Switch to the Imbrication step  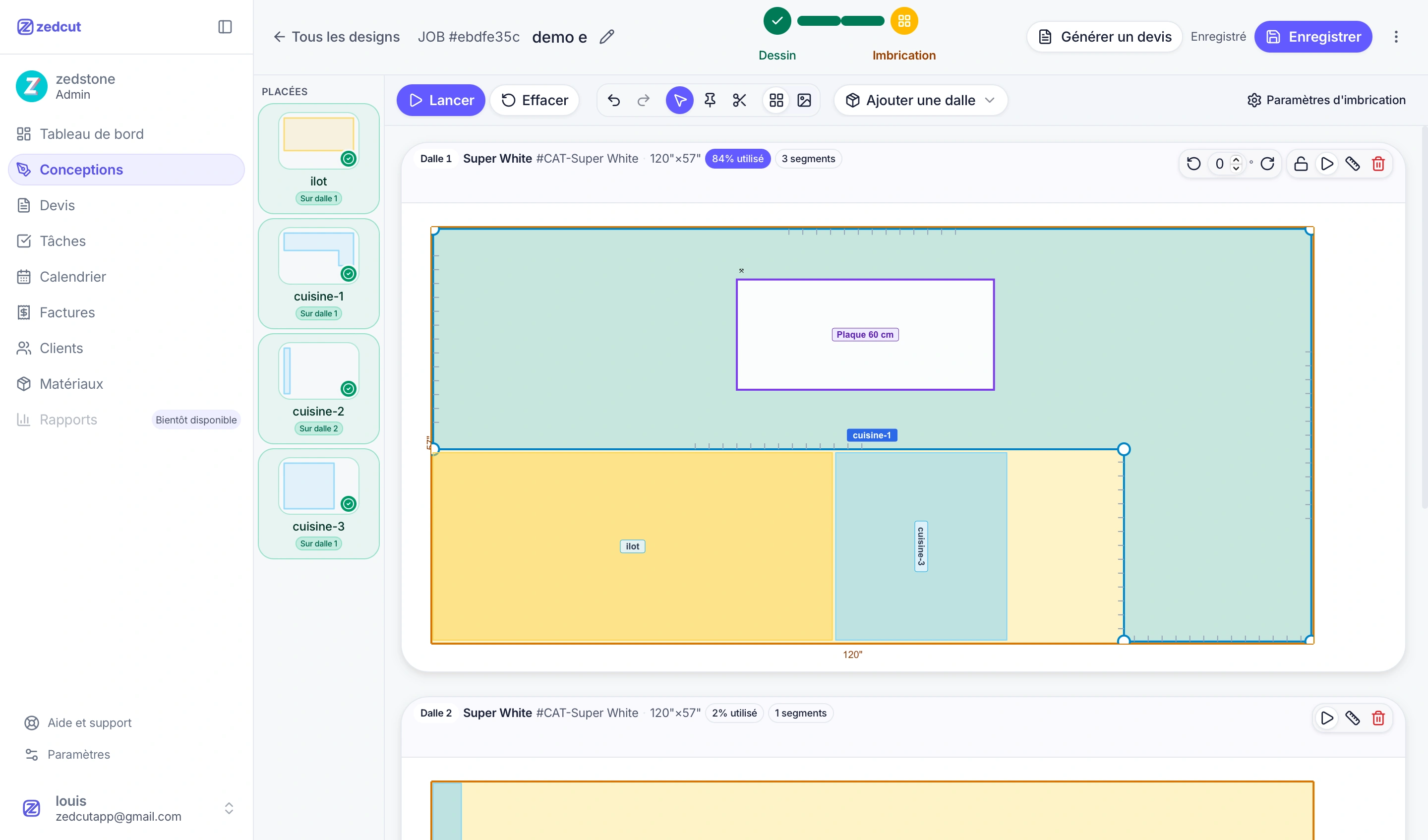tap(904, 35)
